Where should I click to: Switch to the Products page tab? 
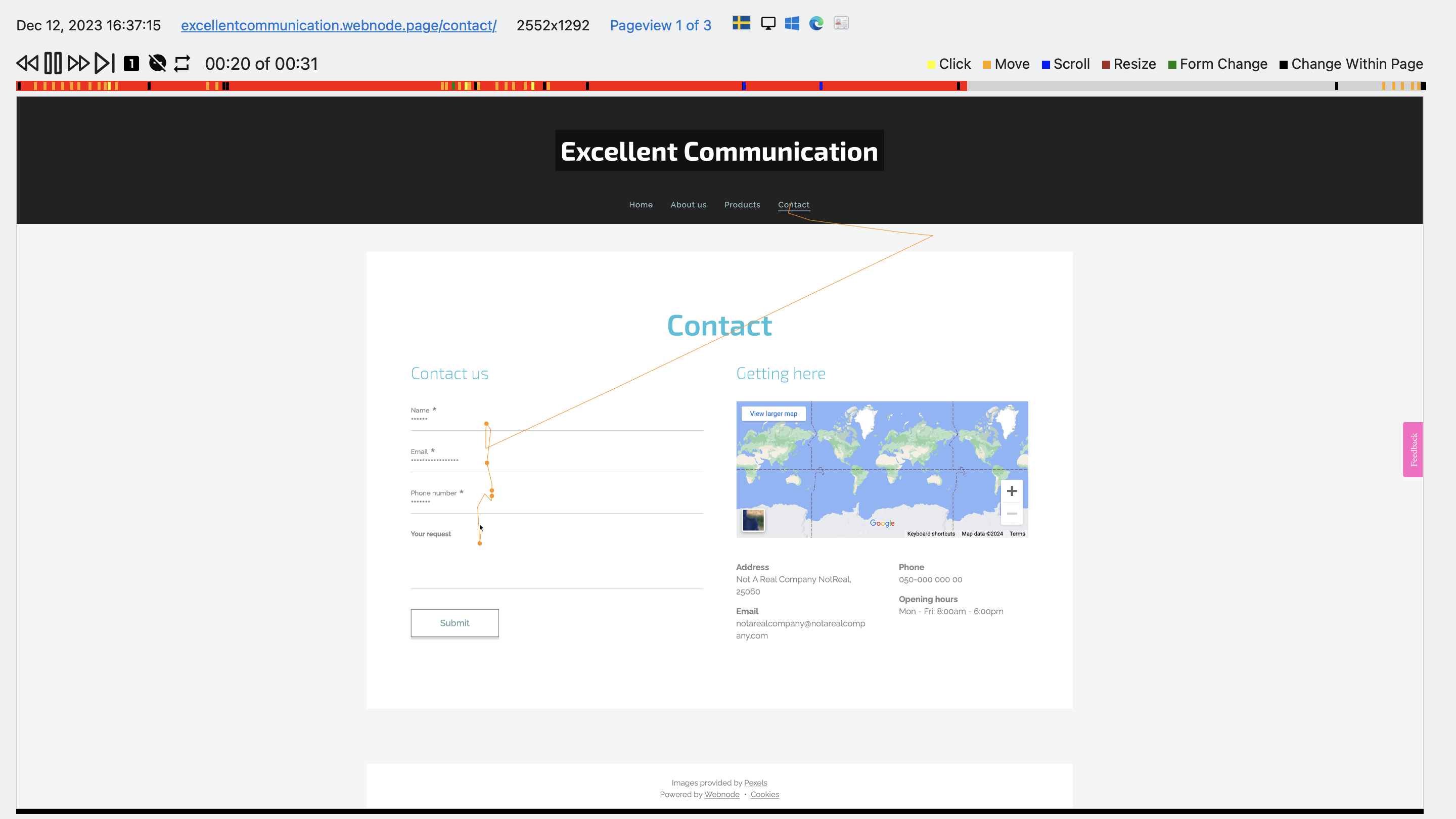(742, 205)
